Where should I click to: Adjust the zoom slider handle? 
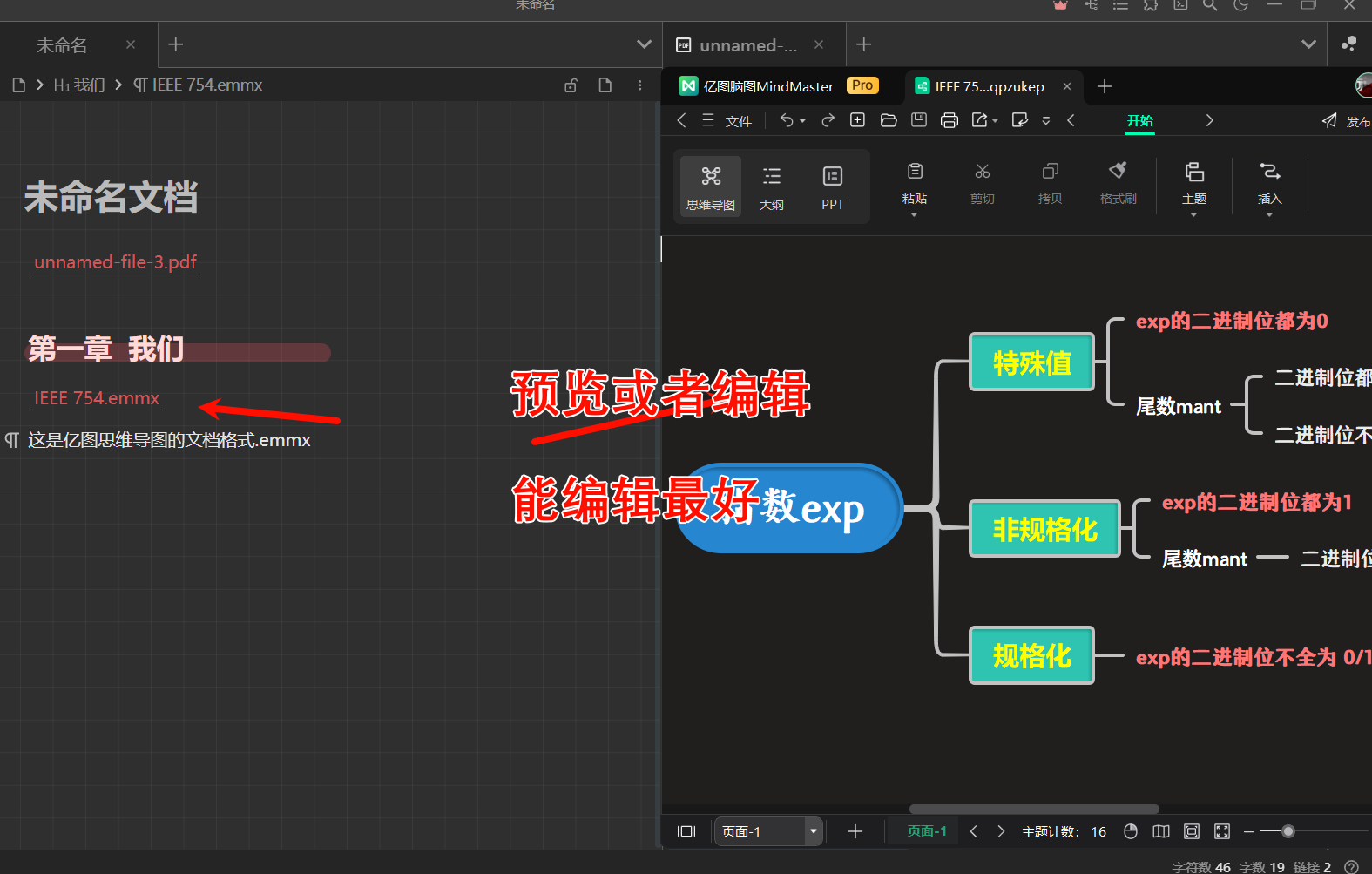tap(1288, 831)
